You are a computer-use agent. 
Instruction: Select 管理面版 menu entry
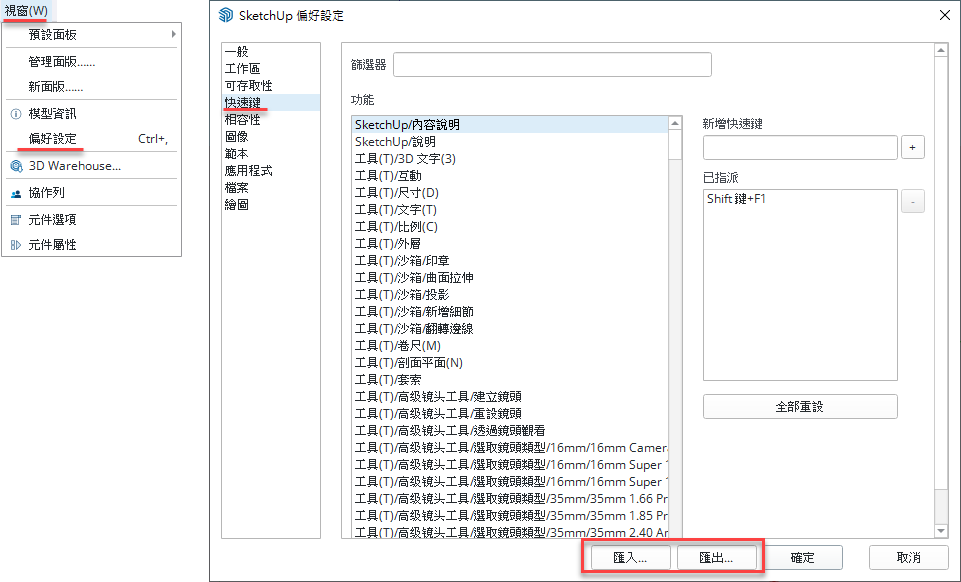[62, 61]
